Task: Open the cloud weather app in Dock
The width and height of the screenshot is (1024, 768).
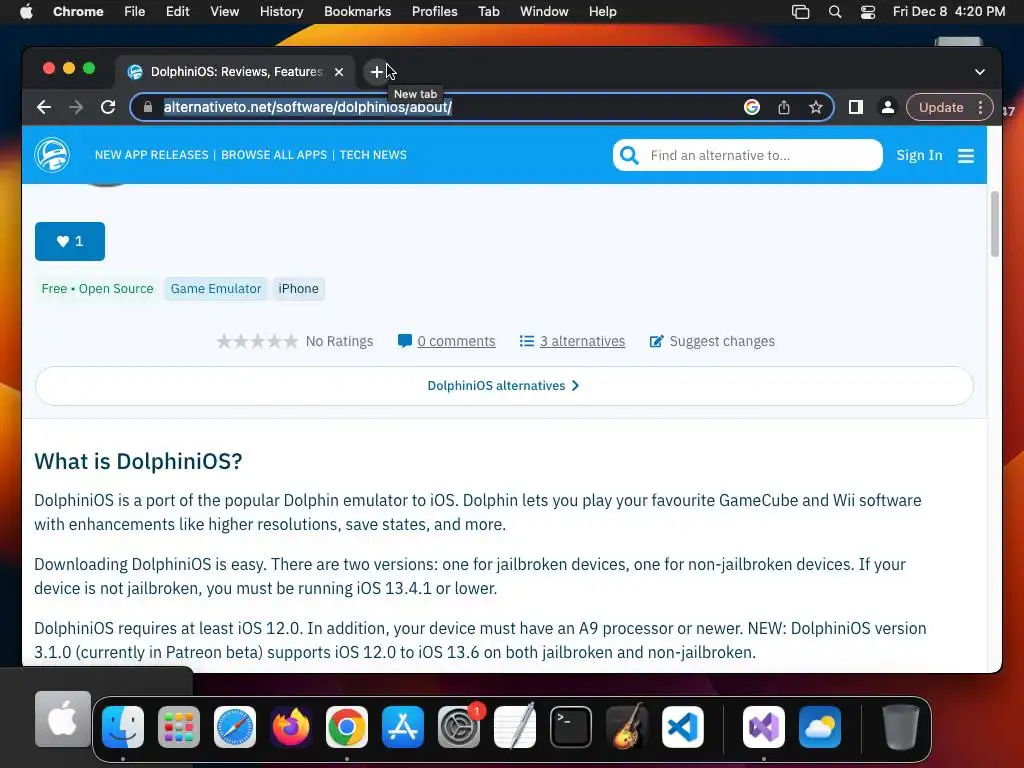Action: (820, 727)
